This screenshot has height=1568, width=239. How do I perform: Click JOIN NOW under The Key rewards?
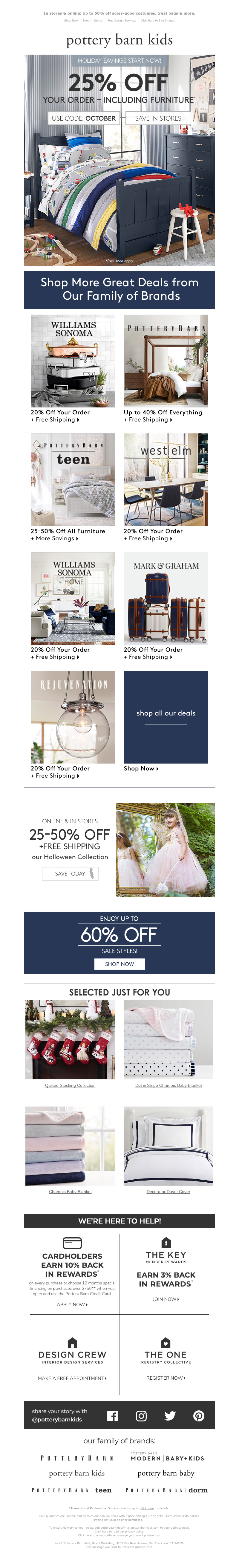(166, 1299)
